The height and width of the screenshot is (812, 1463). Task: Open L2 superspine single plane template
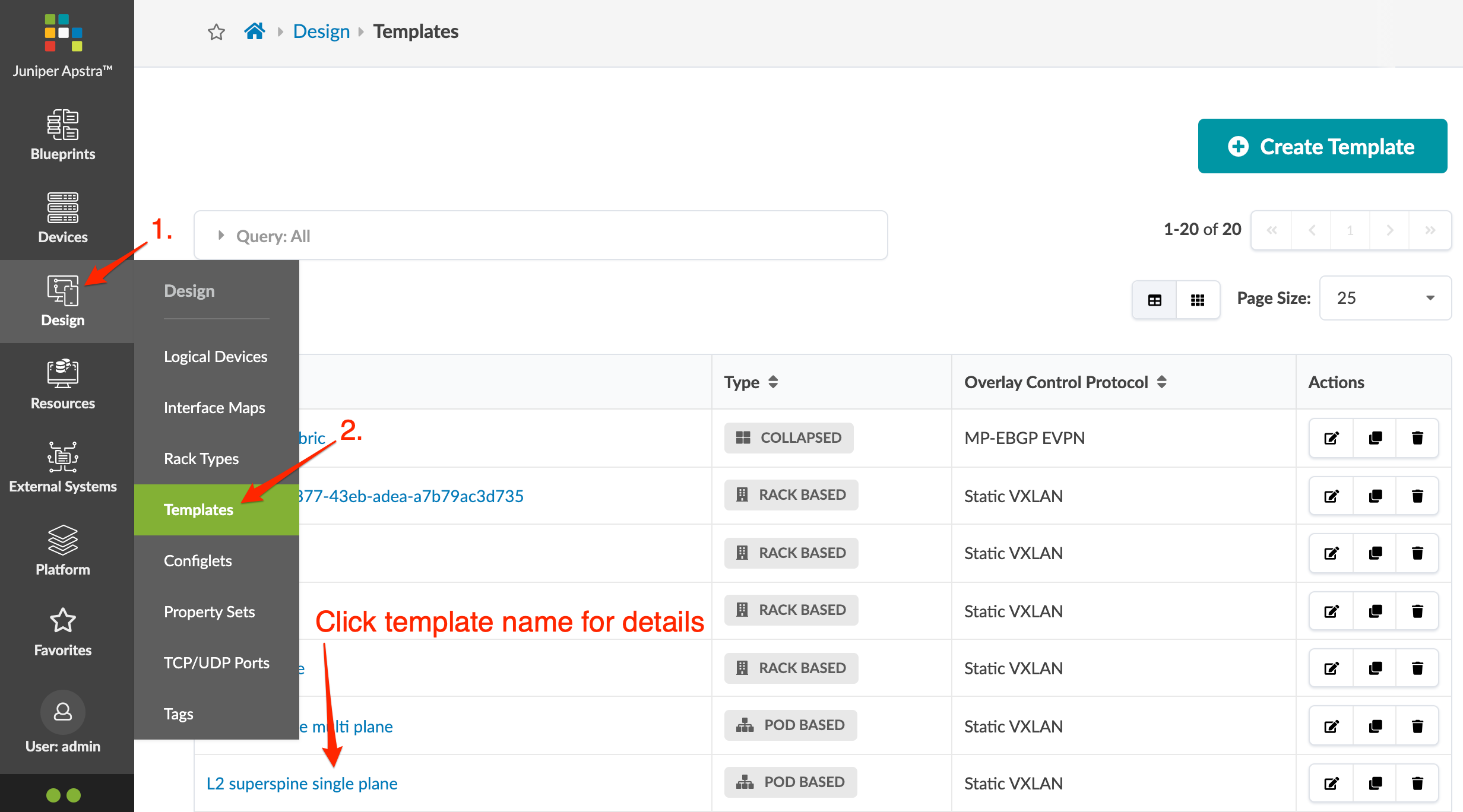(302, 784)
